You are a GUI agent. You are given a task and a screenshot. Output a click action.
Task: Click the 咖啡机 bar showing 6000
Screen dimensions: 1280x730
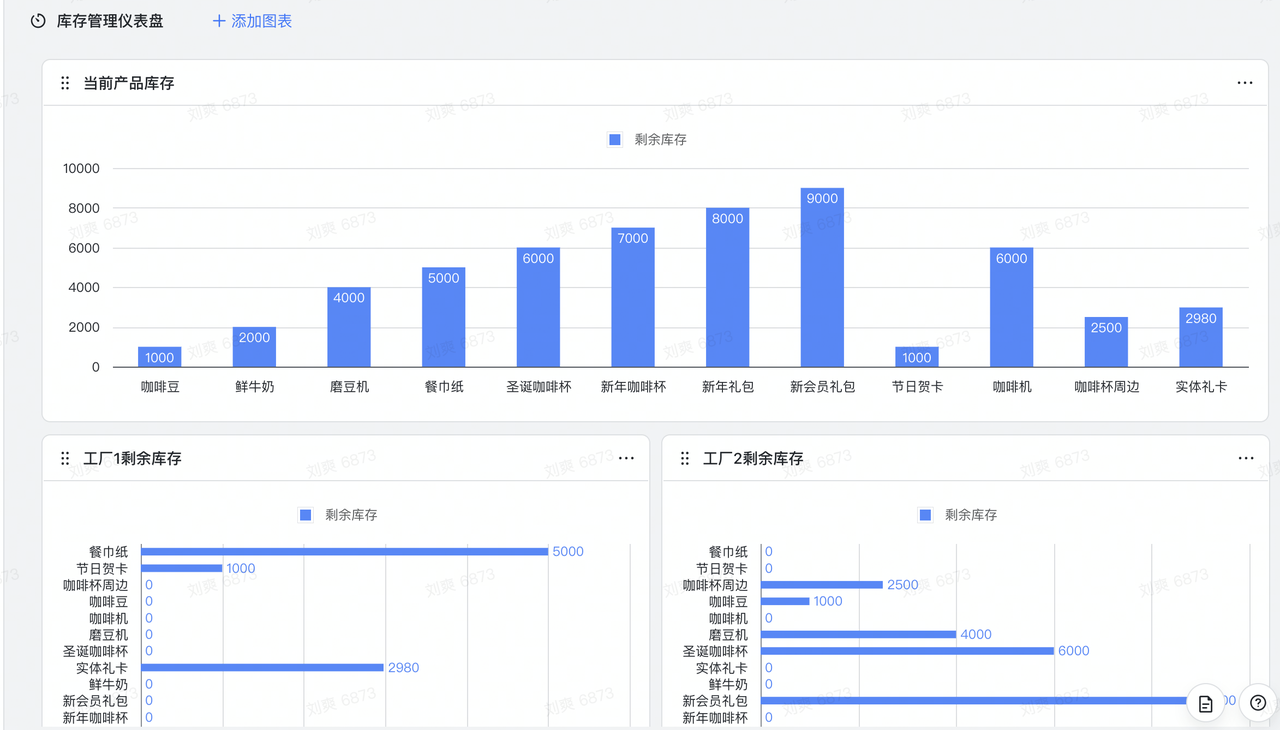1011,310
